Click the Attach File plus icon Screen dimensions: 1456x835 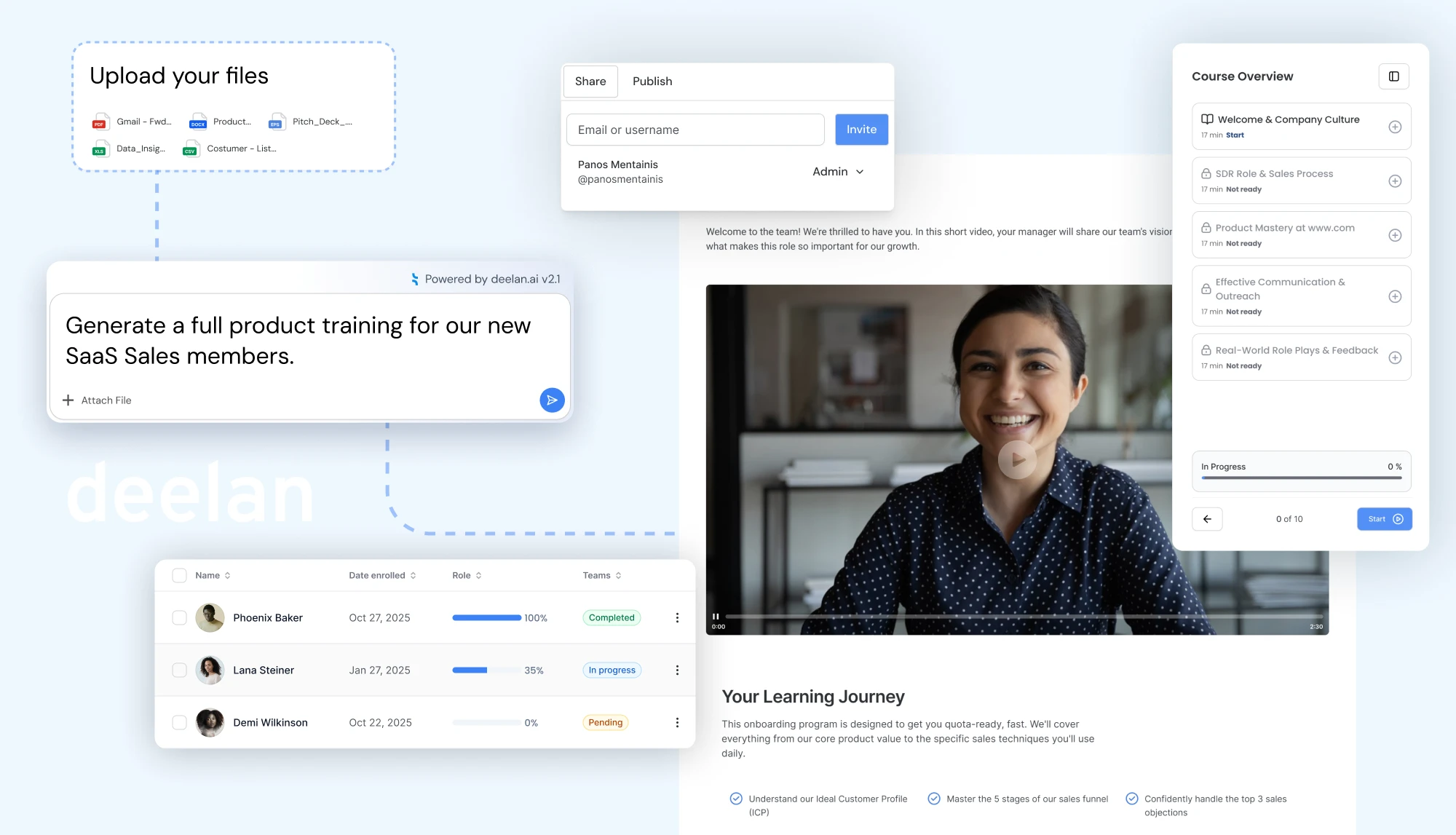click(x=68, y=400)
